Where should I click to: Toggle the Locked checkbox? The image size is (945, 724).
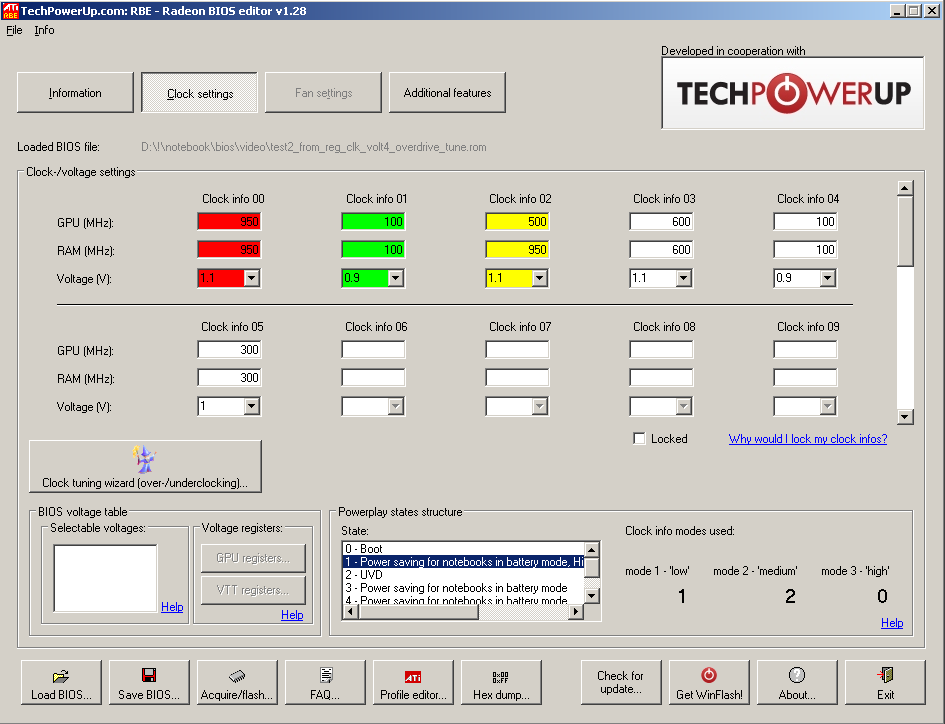639,439
